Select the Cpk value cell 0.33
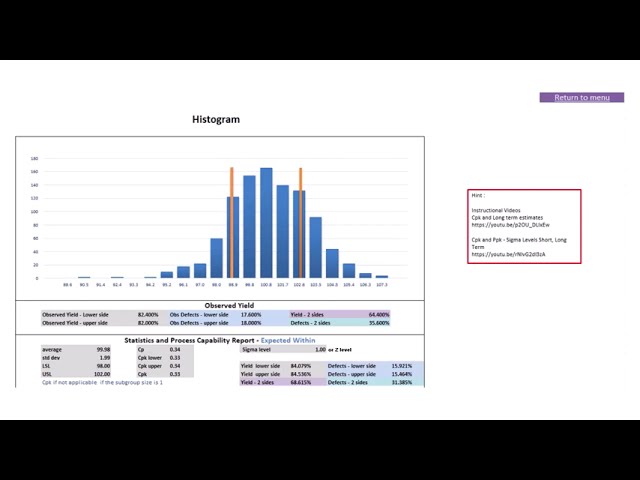The height and width of the screenshot is (480, 640). (175, 374)
